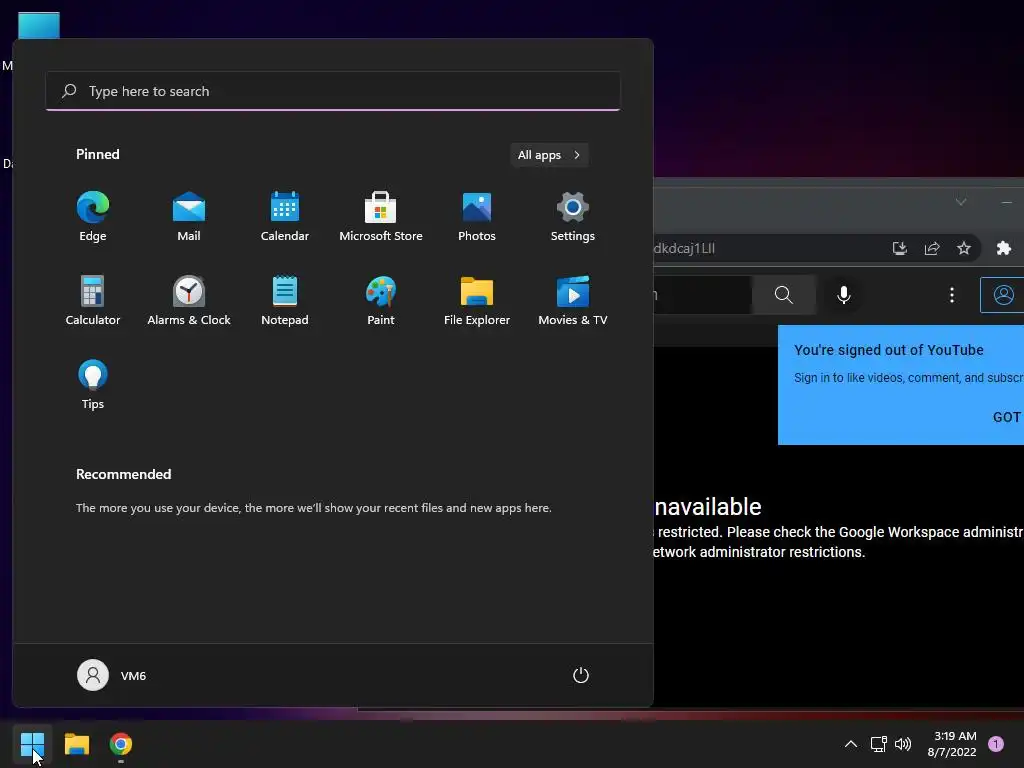Launch the Photos app
The height and width of the screenshot is (768, 1024).
coord(477,217)
